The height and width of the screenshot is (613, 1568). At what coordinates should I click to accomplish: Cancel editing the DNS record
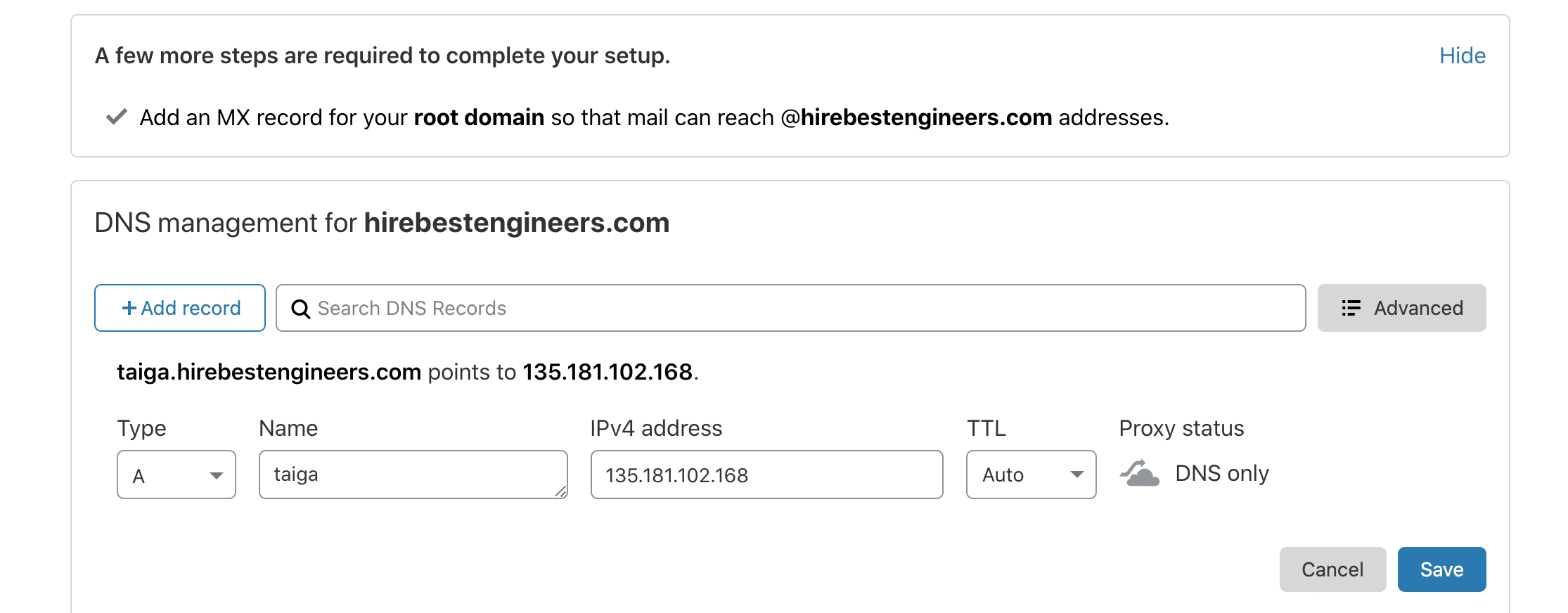pos(1332,569)
